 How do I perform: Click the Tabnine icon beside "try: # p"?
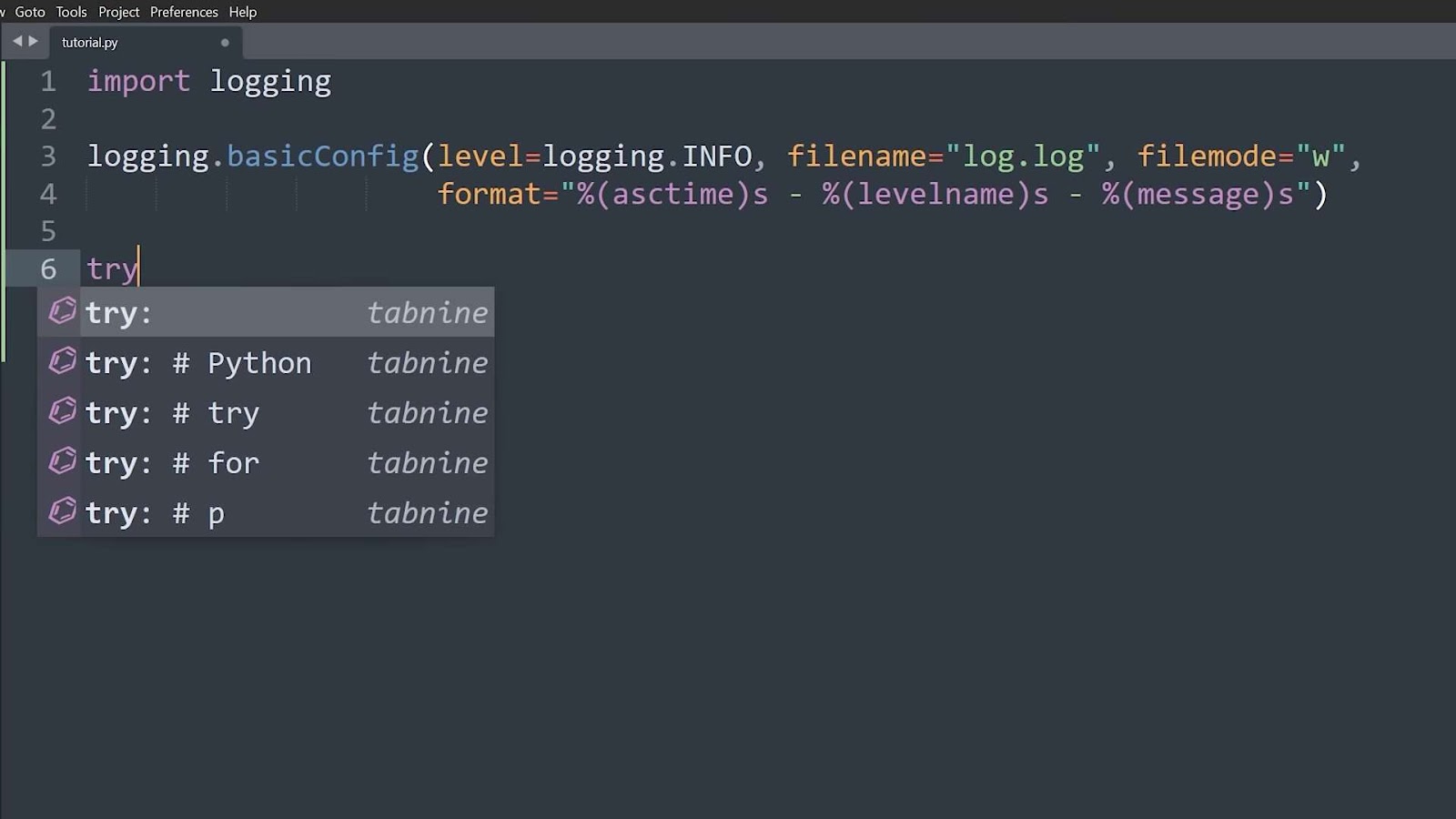pos(62,511)
